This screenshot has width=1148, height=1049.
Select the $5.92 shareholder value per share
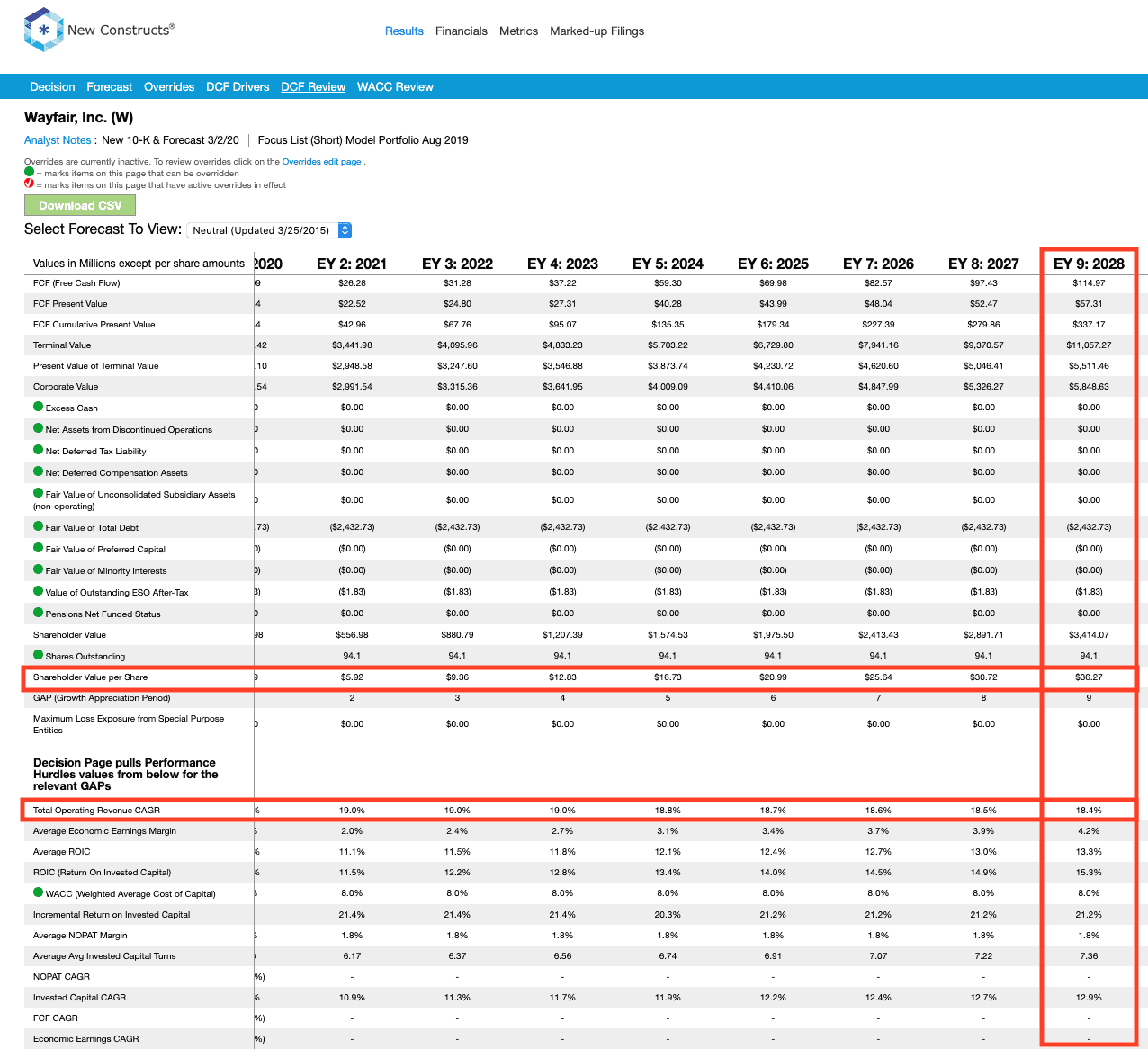(352, 677)
